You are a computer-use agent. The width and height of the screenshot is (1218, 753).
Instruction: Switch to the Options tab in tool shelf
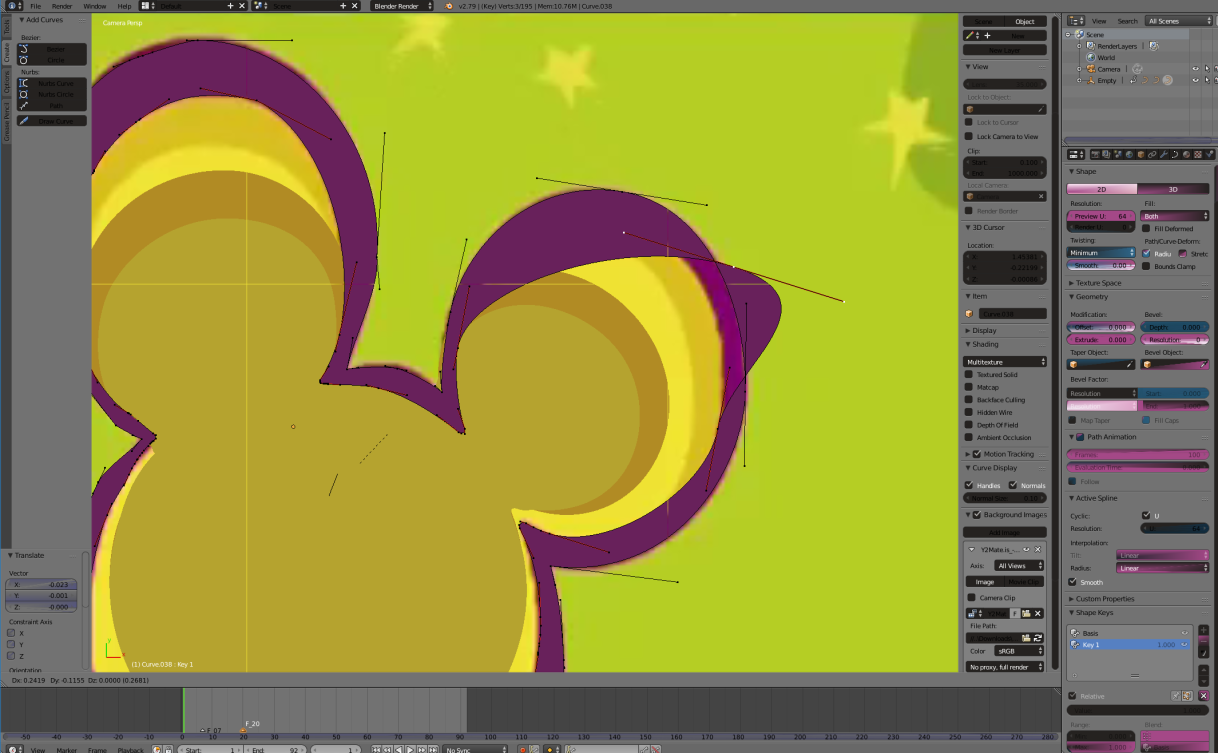tap(5, 83)
